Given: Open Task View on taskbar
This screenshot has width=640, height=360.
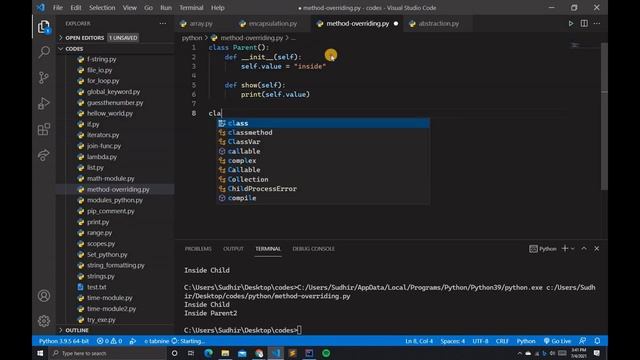Looking at the screenshot, I should coord(191,353).
